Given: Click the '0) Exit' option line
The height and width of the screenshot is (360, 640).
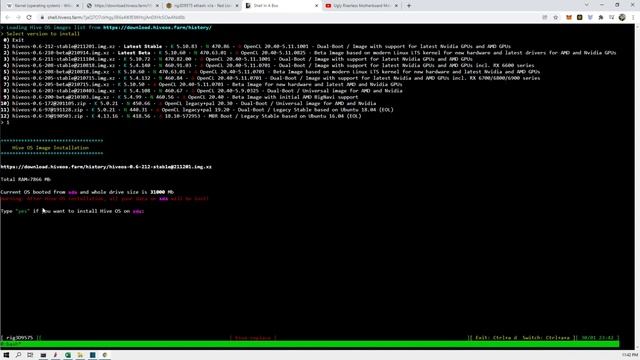Looking at the screenshot, I should pos(14,40).
